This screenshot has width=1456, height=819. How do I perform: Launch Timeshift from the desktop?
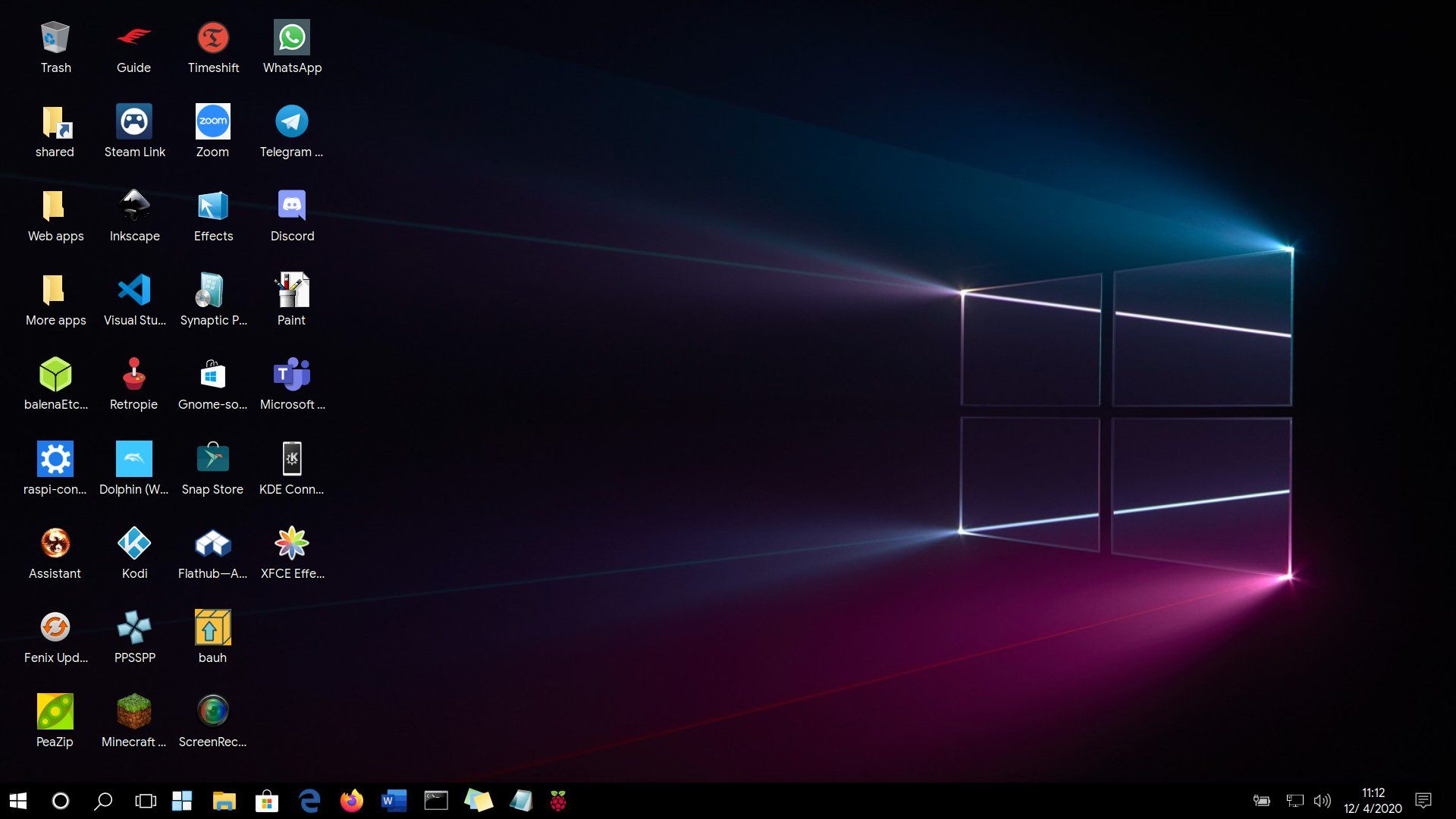[x=213, y=38]
